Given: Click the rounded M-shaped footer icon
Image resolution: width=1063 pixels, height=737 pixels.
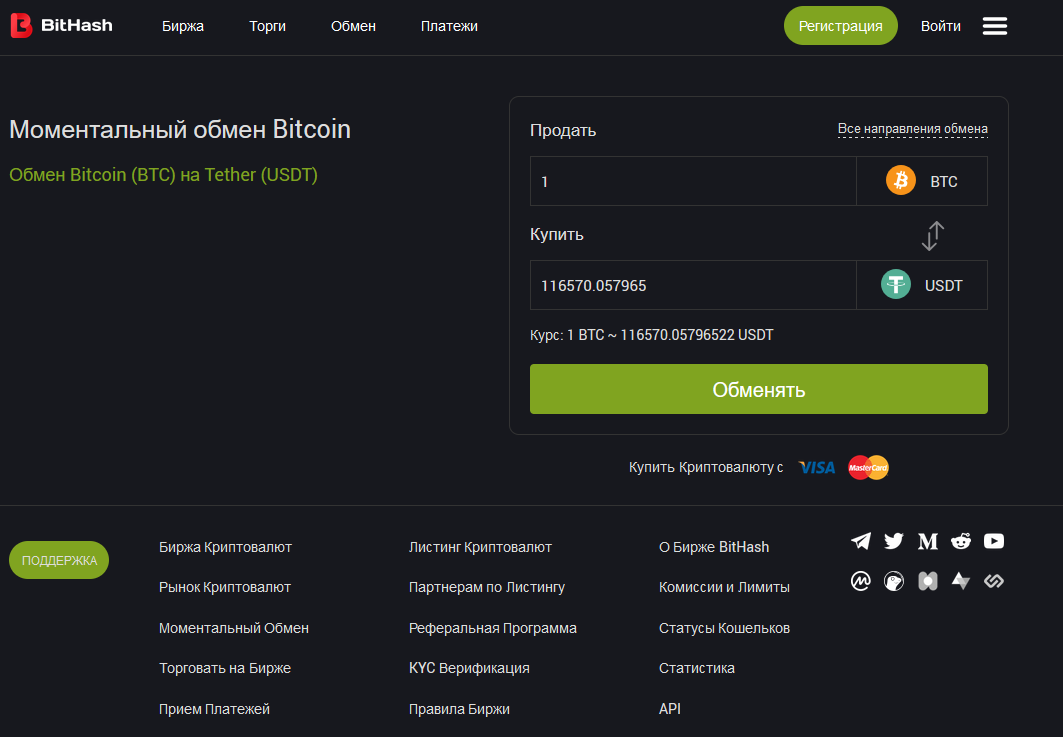Looking at the screenshot, I should pyautogui.click(x=927, y=581).
